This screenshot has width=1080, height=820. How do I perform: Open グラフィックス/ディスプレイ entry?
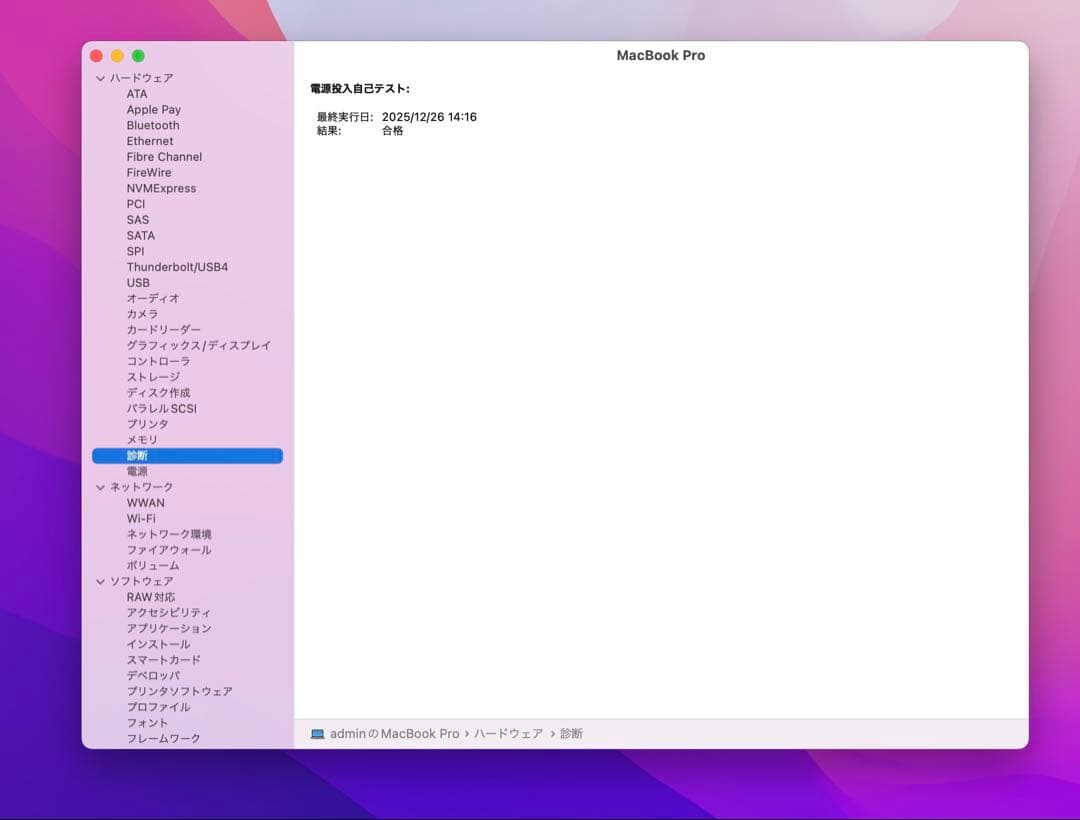pyautogui.click(x=198, y=346)
